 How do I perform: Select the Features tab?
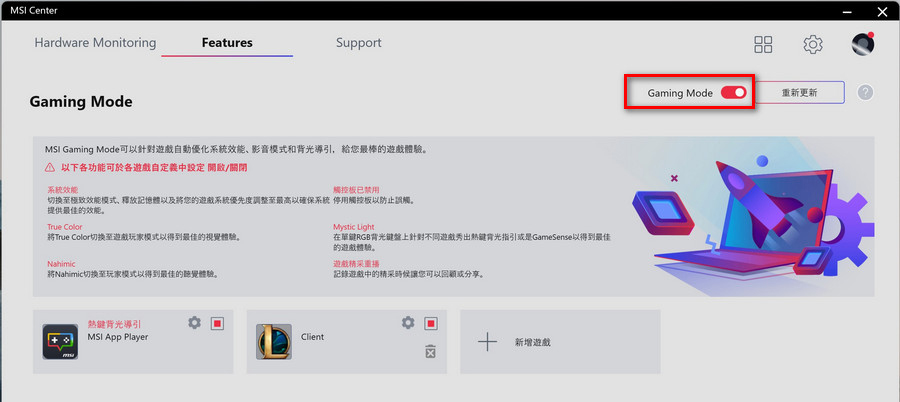point(227,43)
